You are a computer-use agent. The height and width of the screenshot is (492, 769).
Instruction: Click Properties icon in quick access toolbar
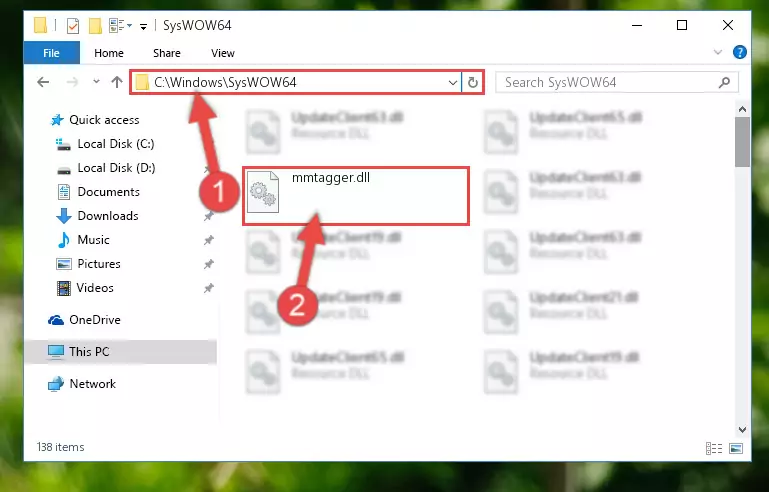click(73, 25)
